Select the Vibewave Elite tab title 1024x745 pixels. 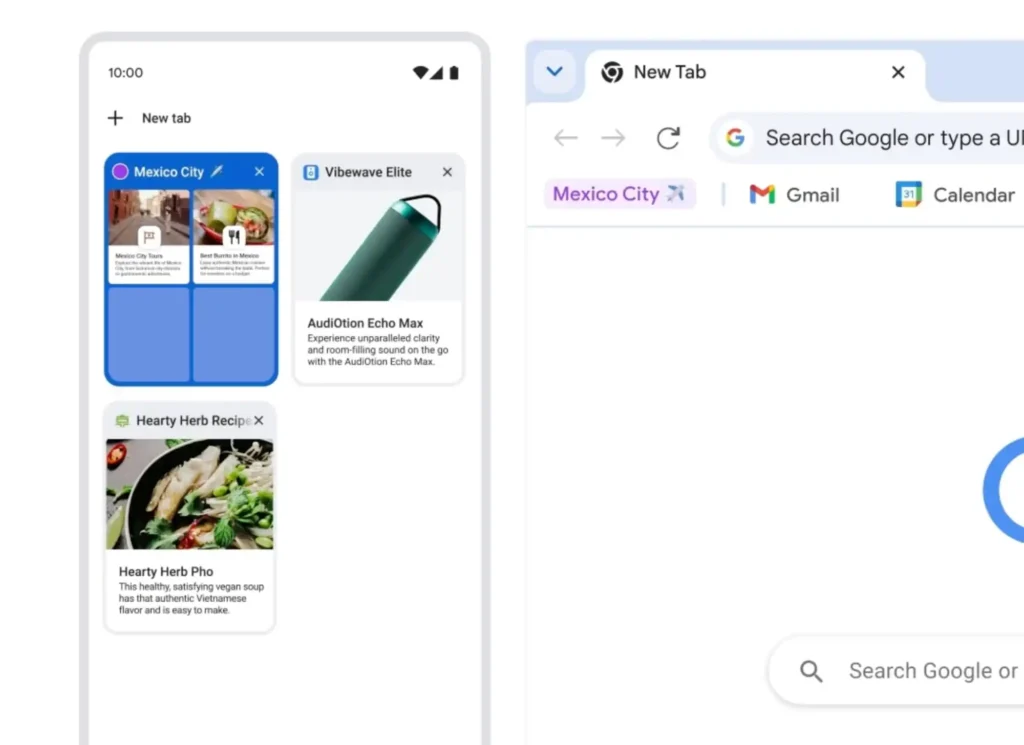coord(368,172)
